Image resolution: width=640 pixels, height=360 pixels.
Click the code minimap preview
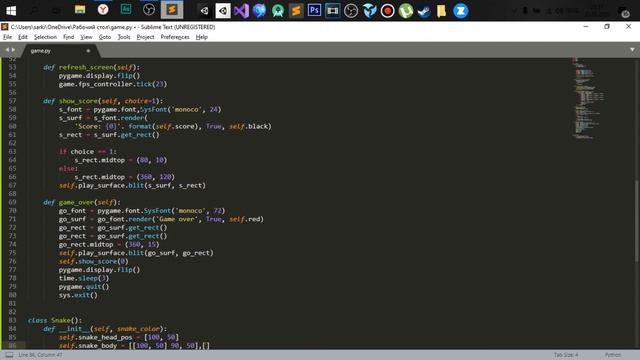pos(589,99)
